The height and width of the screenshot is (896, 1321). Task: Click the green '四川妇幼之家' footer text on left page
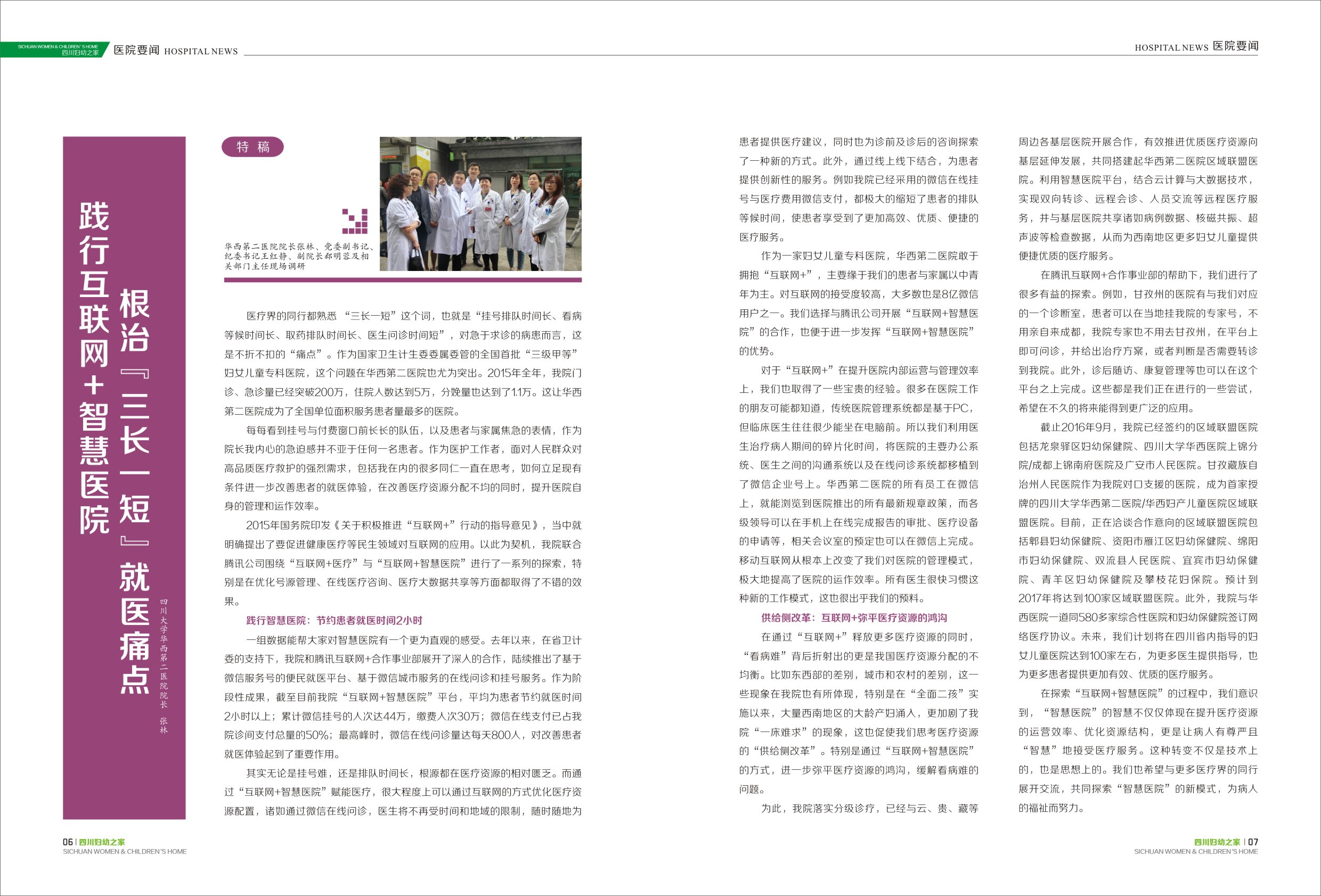tap(102, 842)
